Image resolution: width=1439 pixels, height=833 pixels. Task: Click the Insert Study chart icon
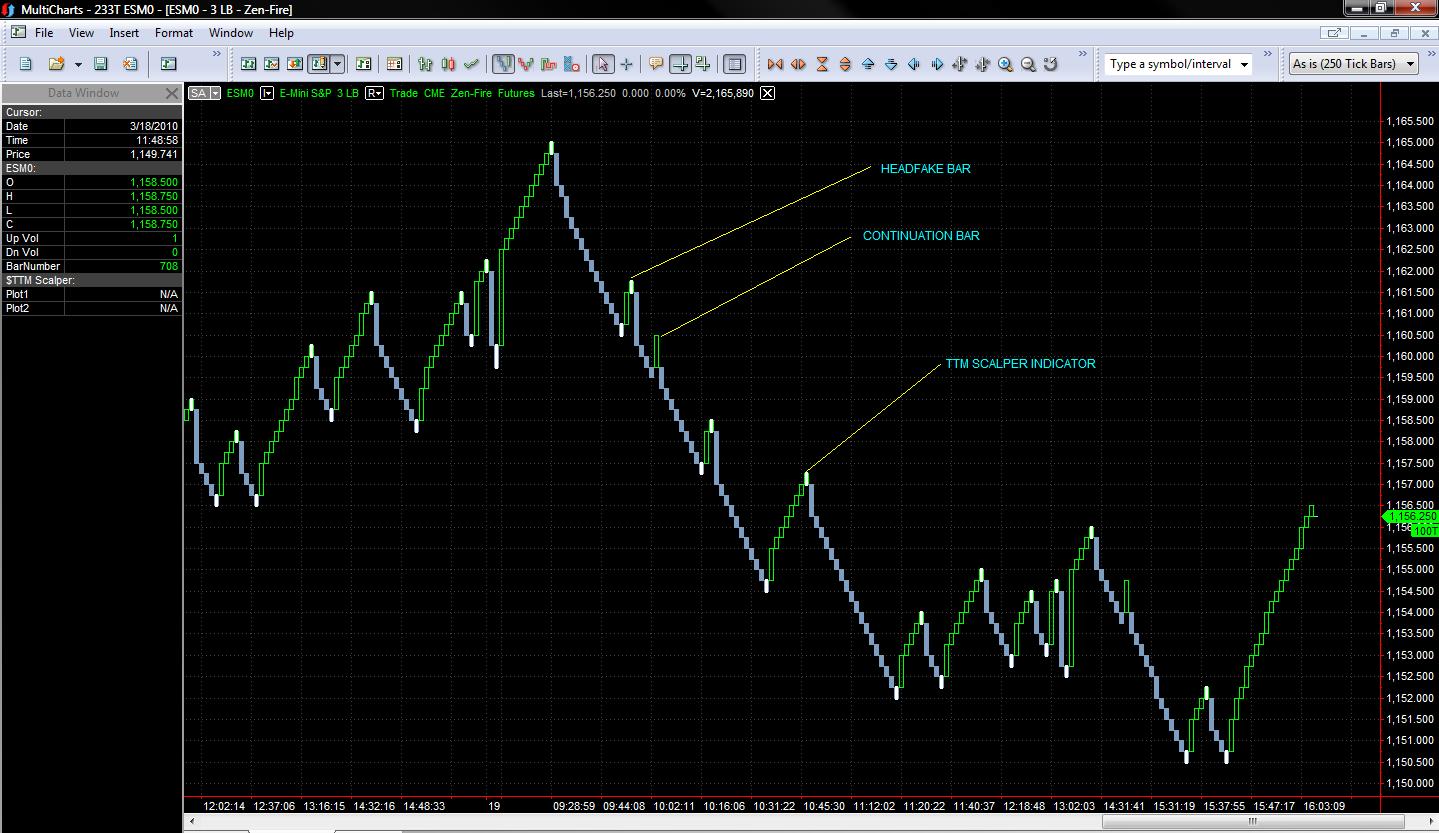tap(271, 64)
